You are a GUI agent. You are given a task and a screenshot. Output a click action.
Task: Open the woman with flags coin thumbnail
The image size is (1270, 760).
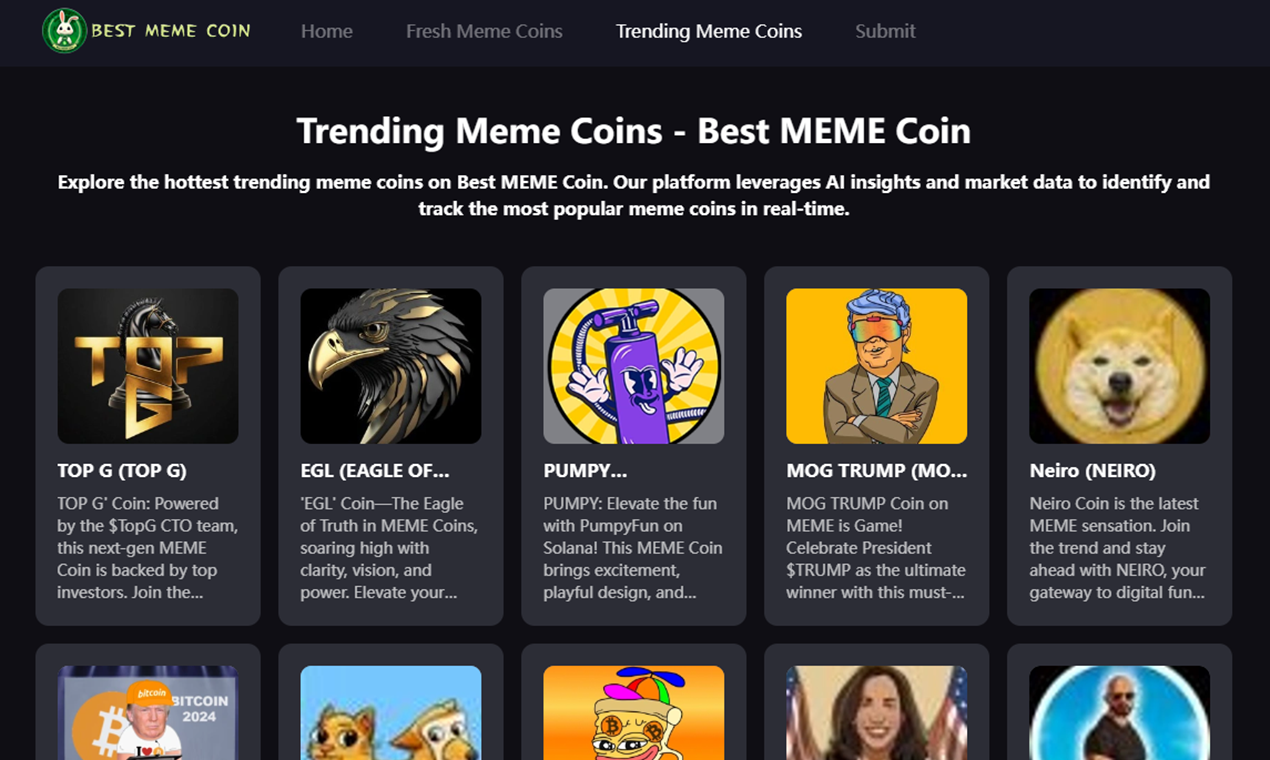click(877, 713)
